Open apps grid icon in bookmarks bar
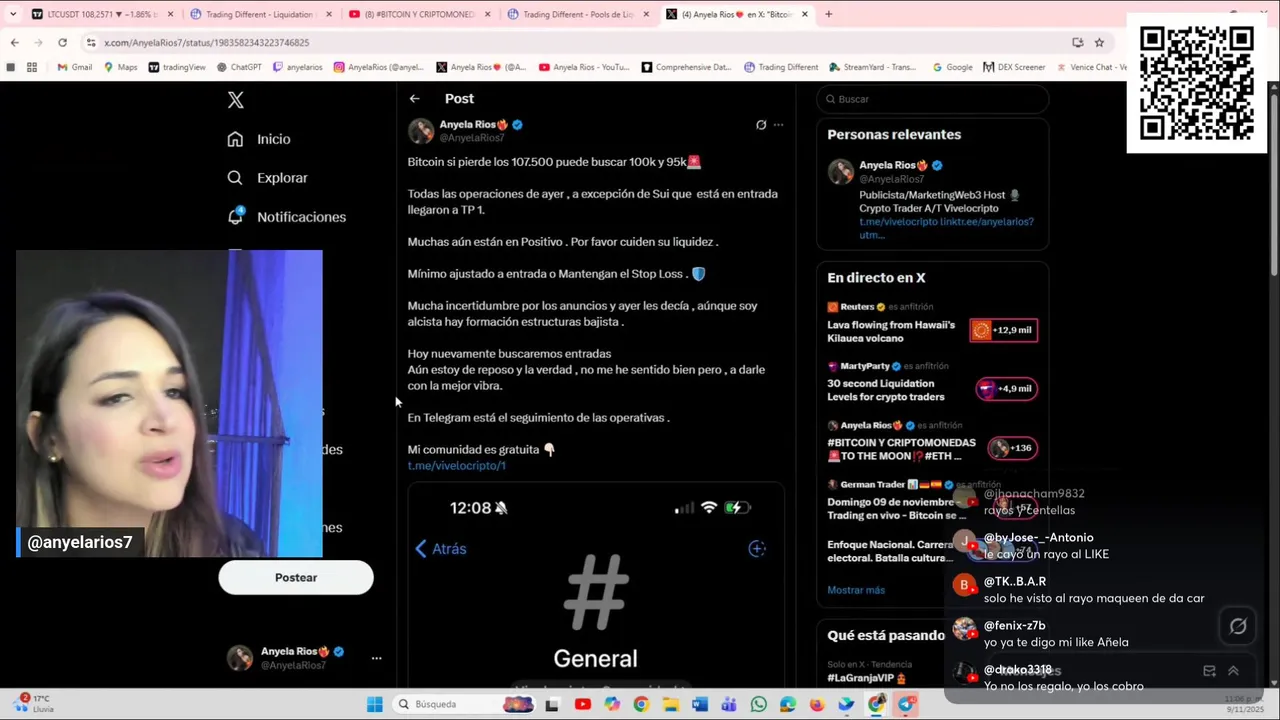 click(x=32, y=67)
